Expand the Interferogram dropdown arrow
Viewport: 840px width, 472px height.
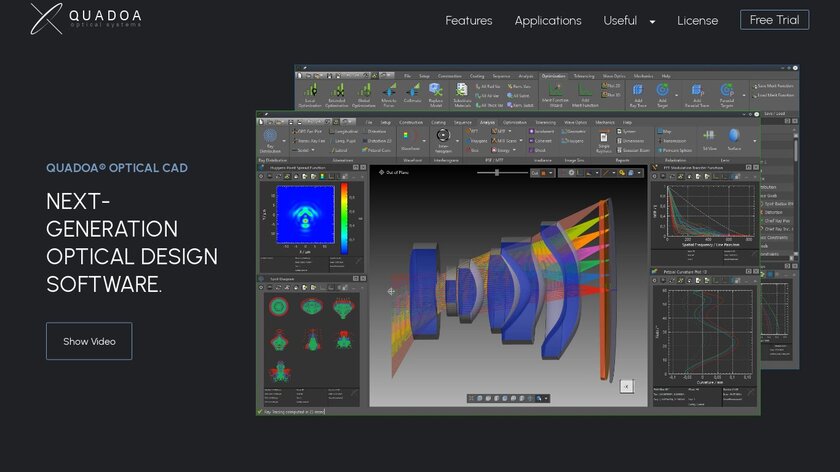457,141
